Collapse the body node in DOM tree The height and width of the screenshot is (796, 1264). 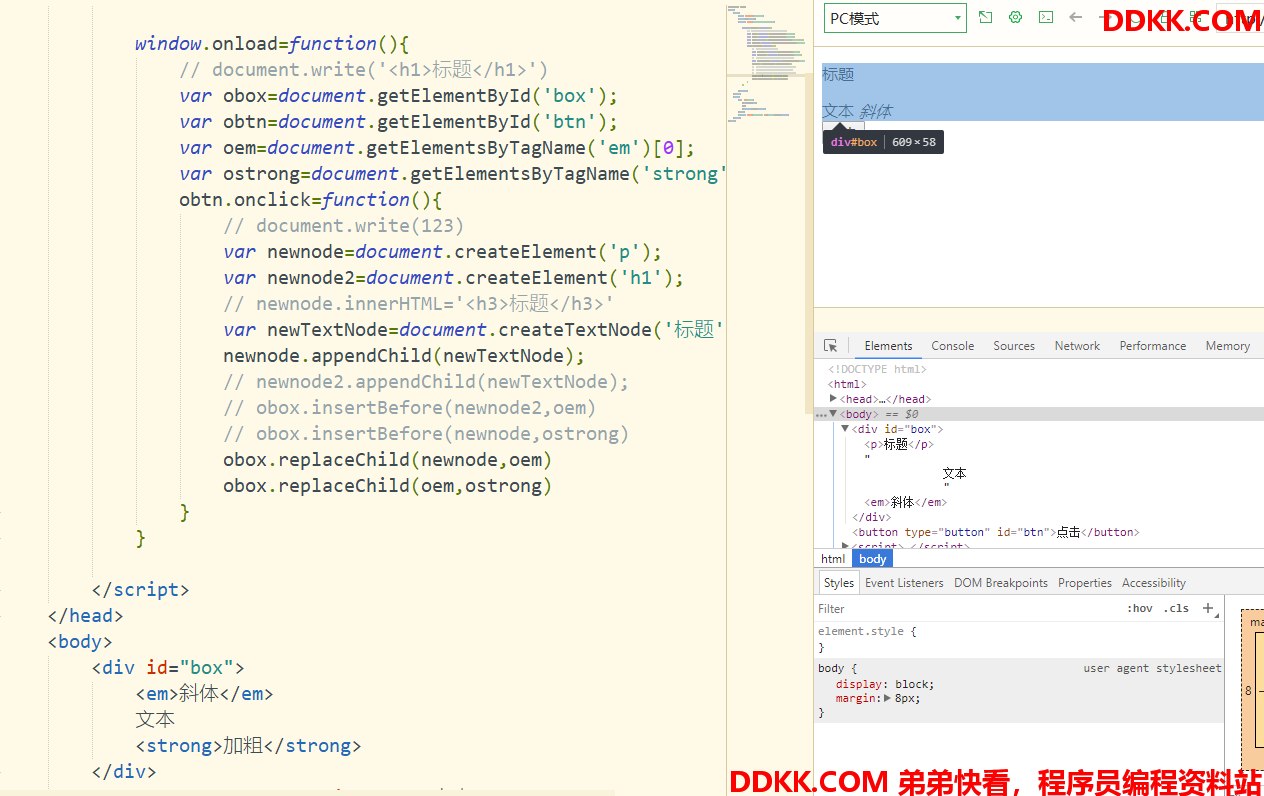[833, 414]
